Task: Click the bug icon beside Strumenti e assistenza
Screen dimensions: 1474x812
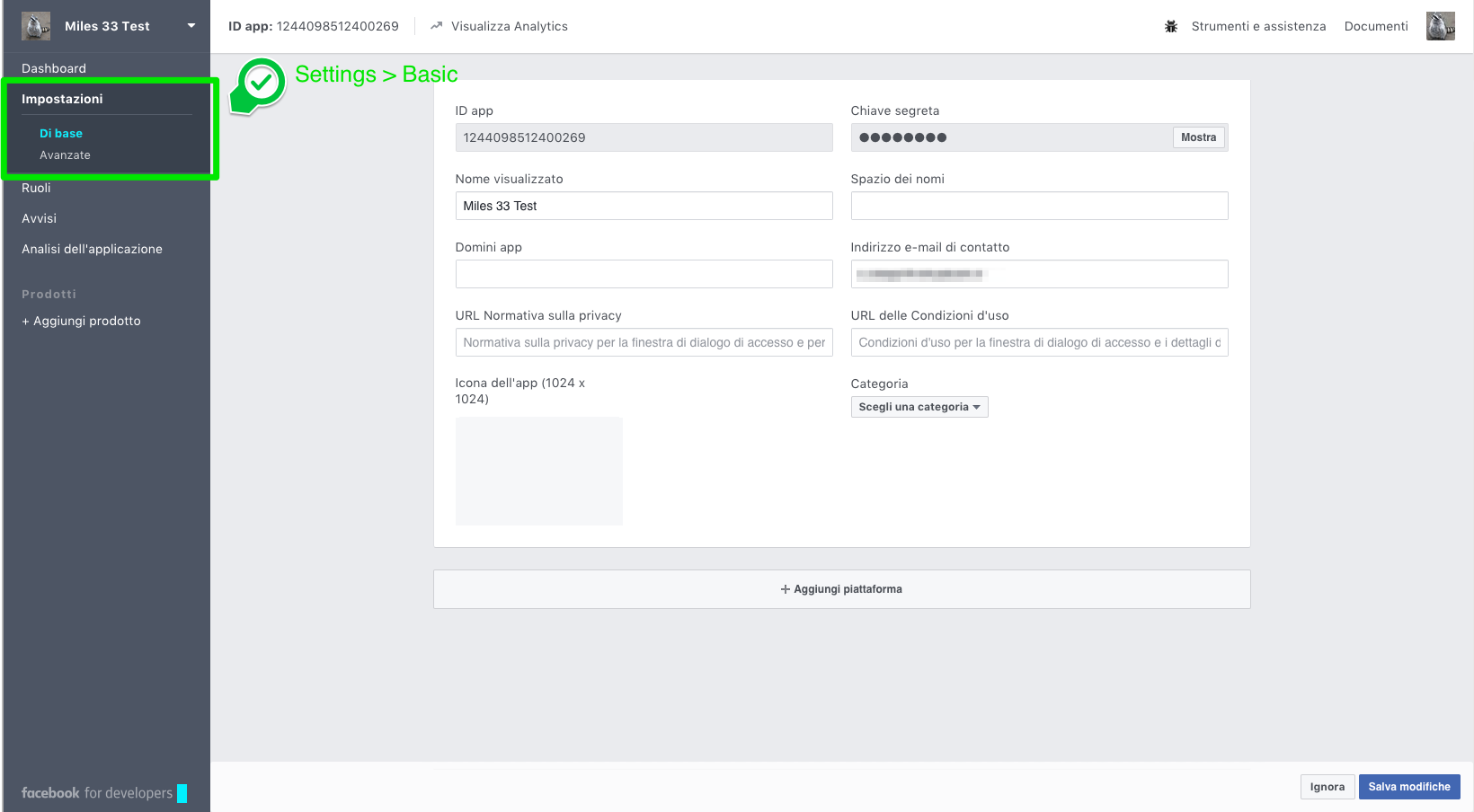Action: tap(1170, 26)
